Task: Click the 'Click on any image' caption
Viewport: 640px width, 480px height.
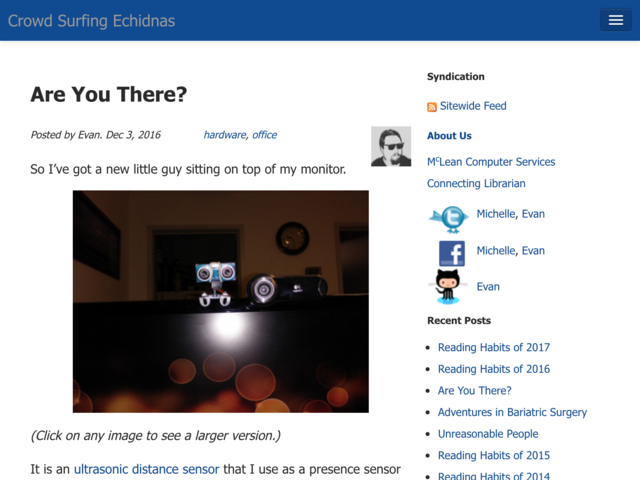Action: [x=156, y=436]
